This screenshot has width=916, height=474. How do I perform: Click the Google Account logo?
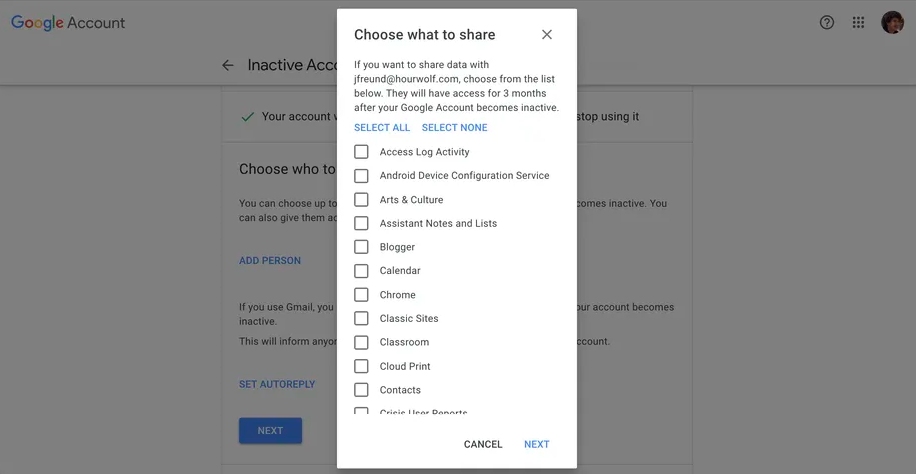pyautogui.click(x=68, y=23)
